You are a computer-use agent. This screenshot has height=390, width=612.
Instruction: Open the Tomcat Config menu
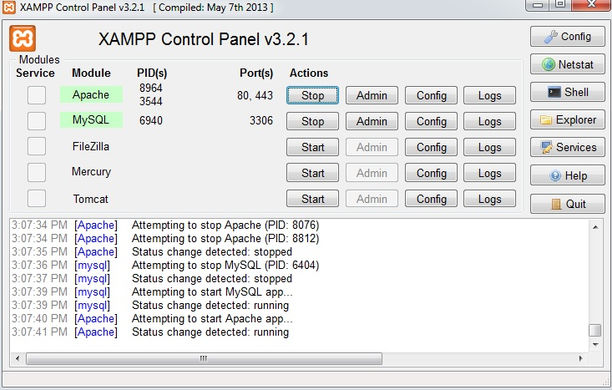click(x=431, y=199)
